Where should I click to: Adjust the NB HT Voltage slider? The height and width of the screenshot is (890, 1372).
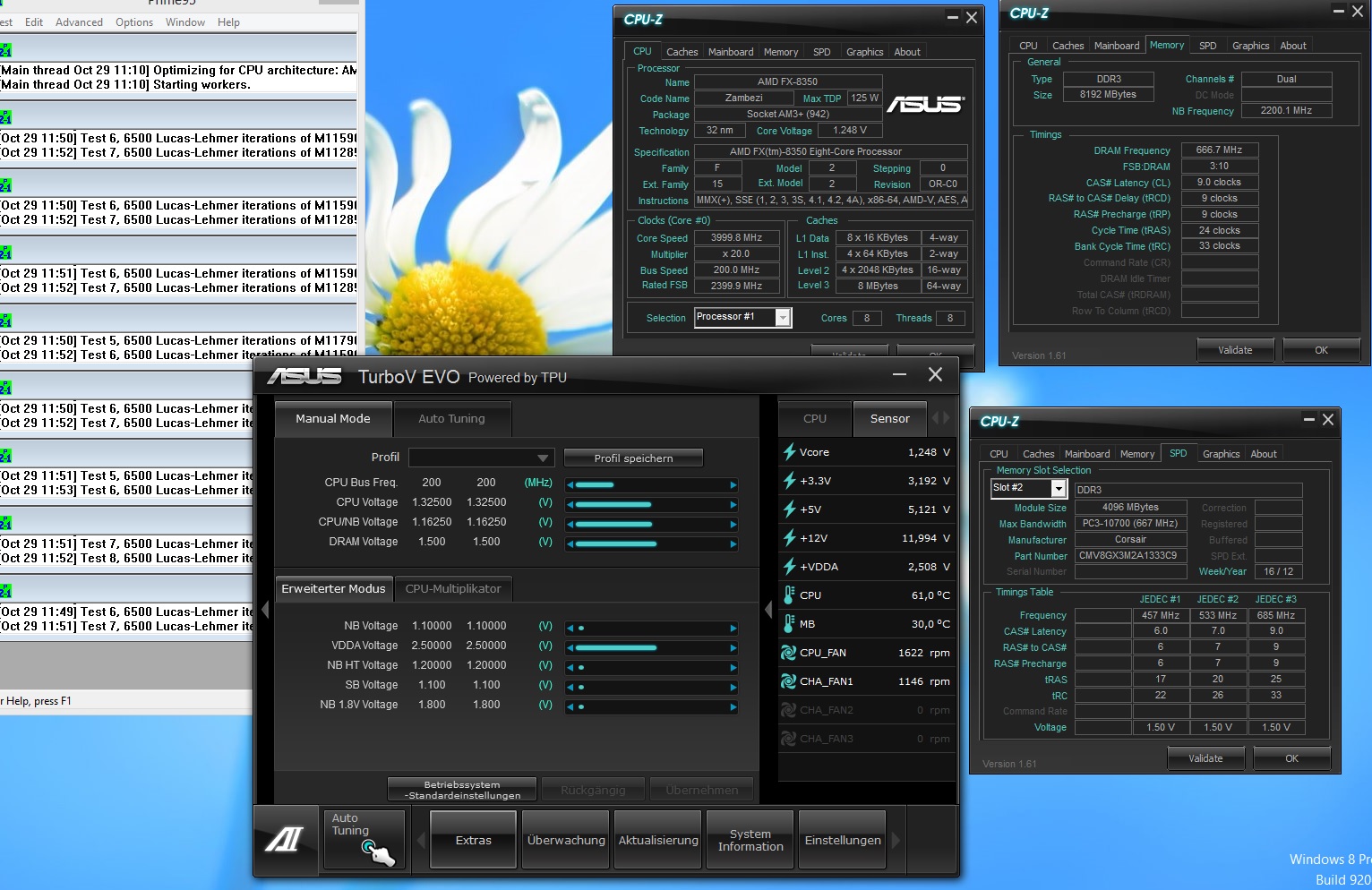[651, 667]
